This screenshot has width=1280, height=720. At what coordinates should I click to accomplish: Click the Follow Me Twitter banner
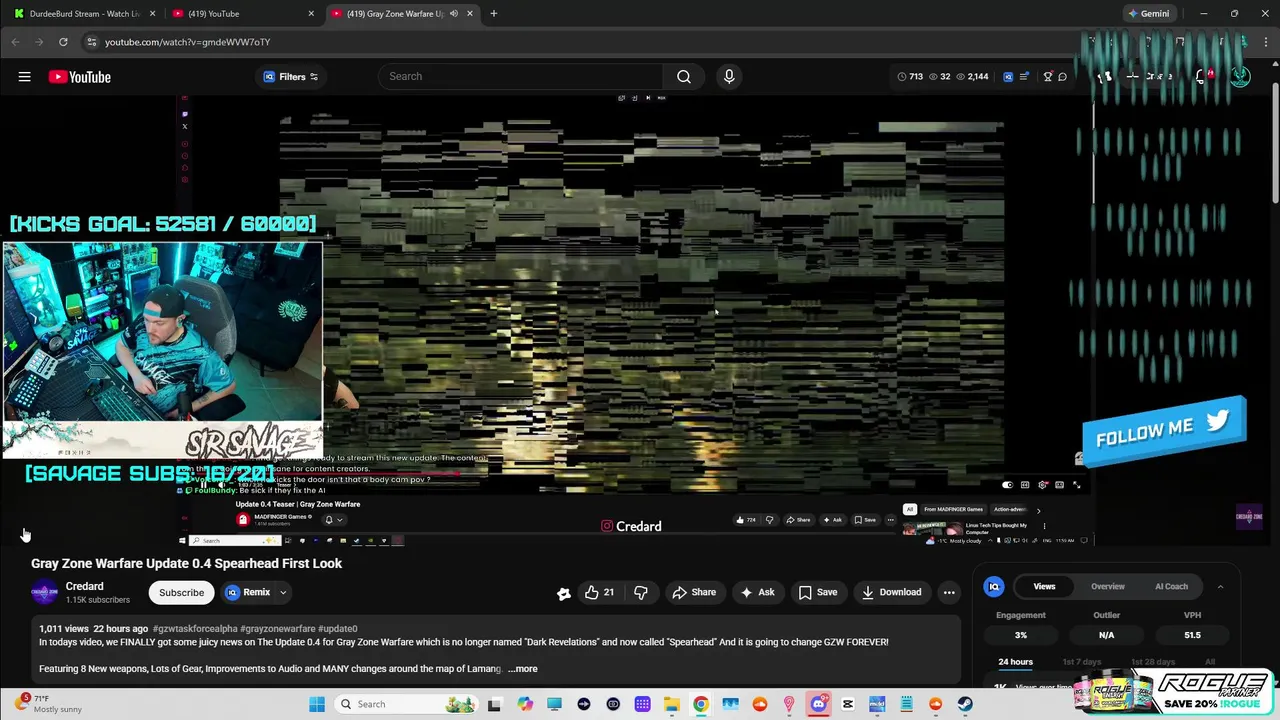[1164, 431]
